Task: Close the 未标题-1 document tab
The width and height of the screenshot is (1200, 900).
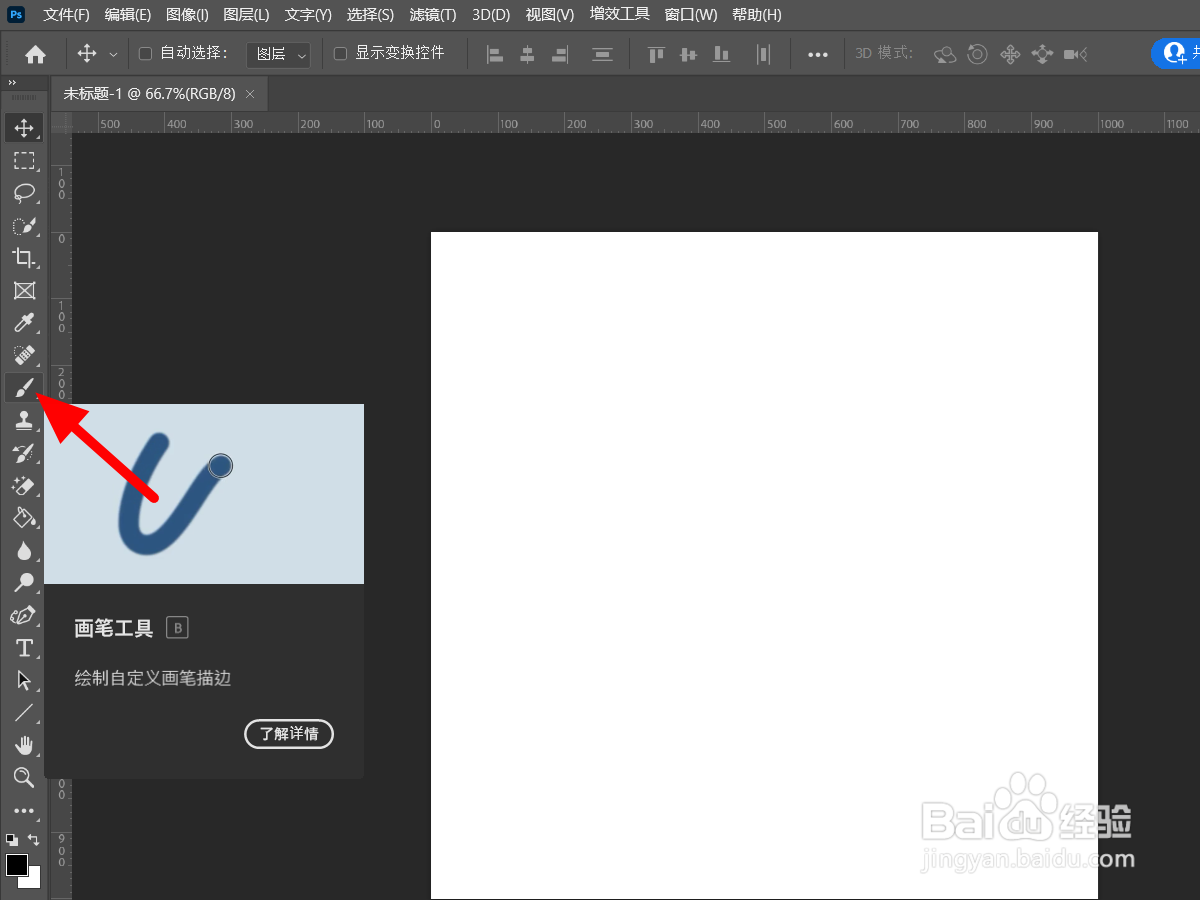Action: [x=250, y=94]
